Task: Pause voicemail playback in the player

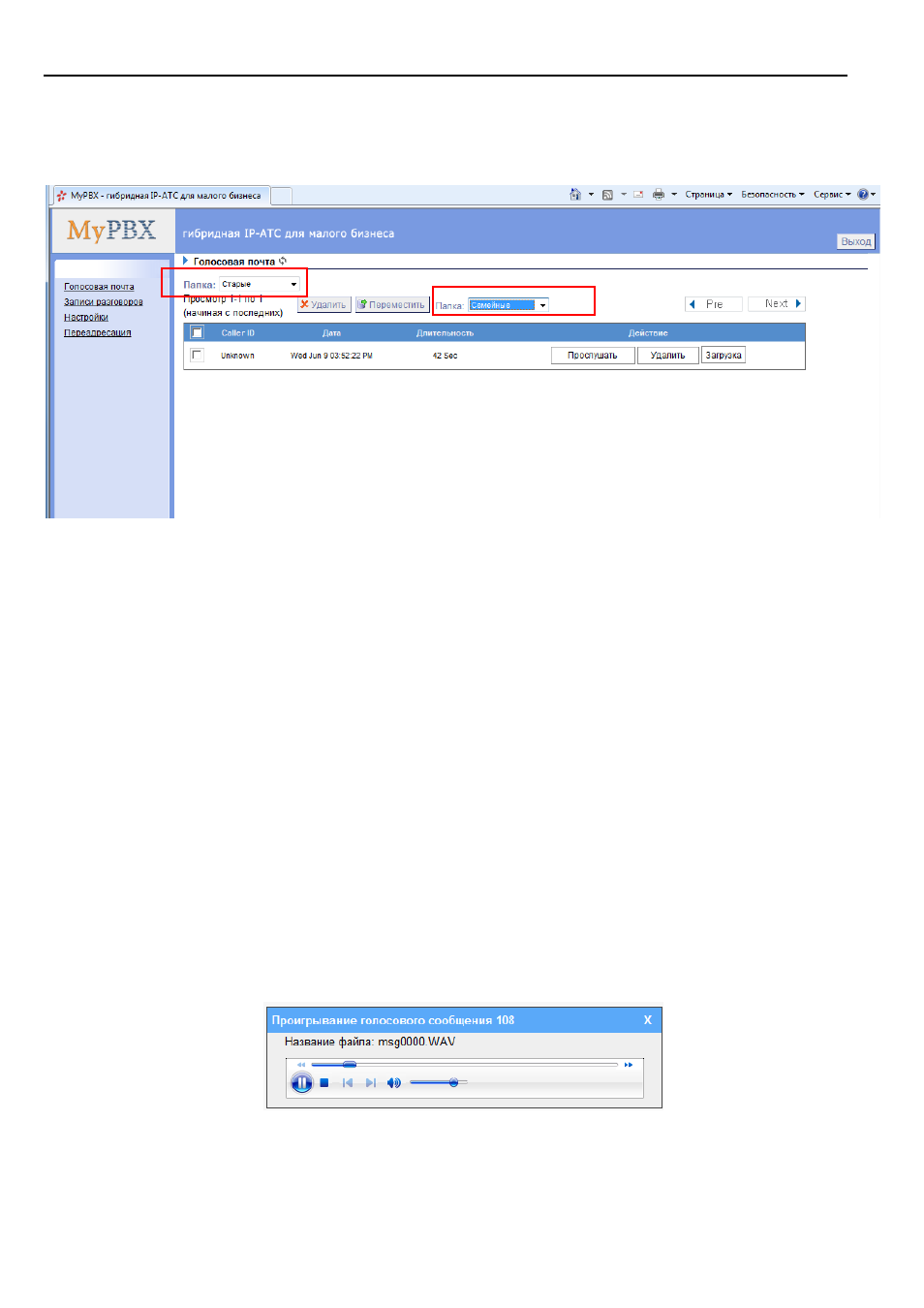Action: [301, 1083]
